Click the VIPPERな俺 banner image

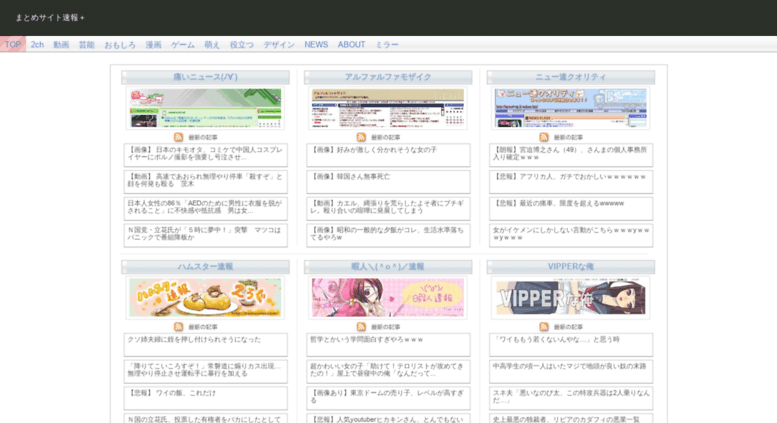571,298
